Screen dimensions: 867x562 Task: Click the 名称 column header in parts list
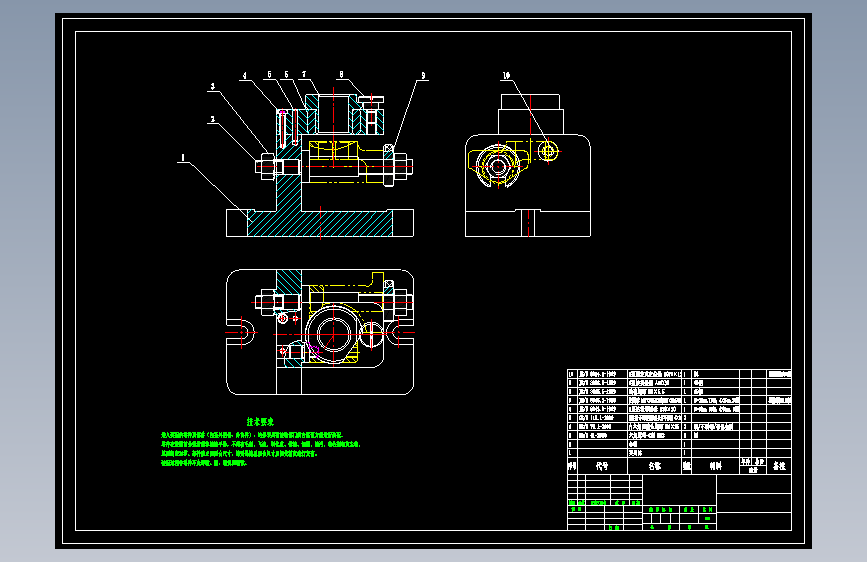655,466
